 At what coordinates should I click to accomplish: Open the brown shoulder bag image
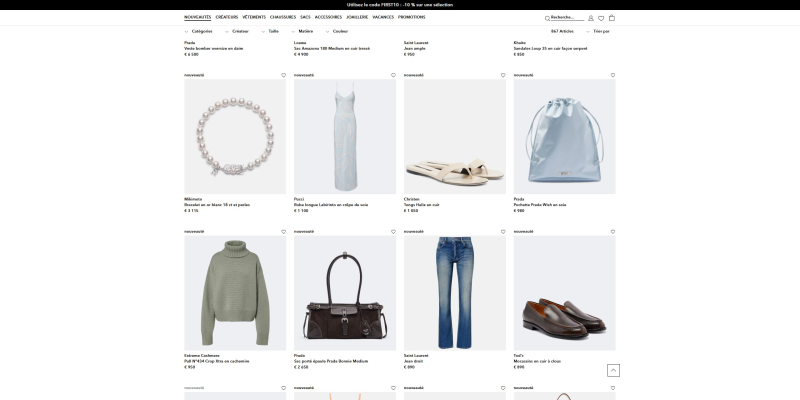pyautogui.click(x=345, y=293)
